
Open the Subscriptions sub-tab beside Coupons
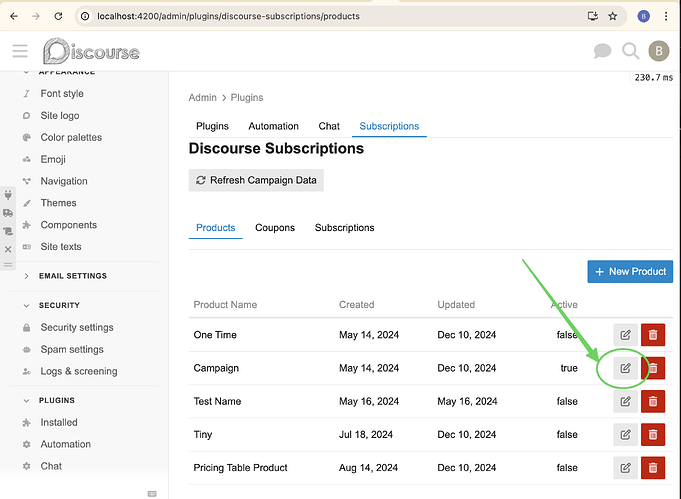pyautogui.click(x=344, y=228)
